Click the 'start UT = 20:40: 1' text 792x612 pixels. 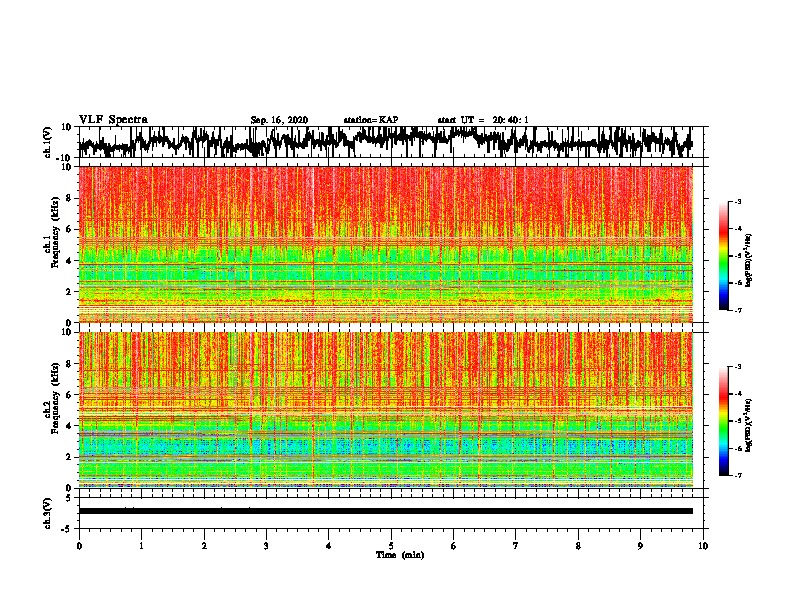[x=483, y=120]
